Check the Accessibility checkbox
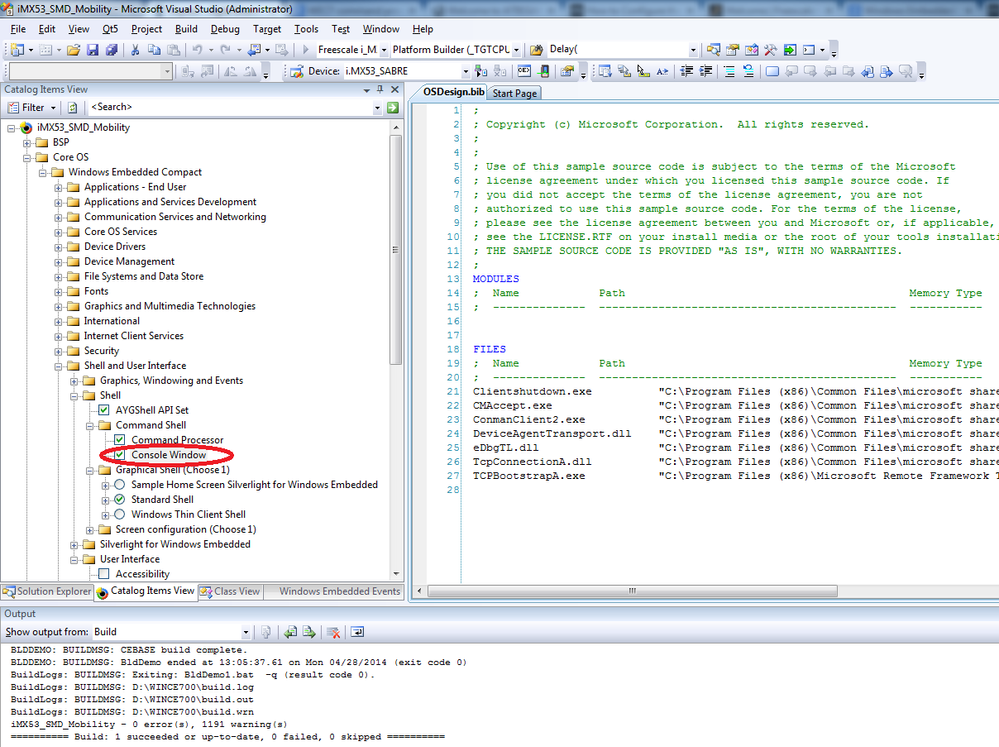999x747 pixels. tap(104, 574)
